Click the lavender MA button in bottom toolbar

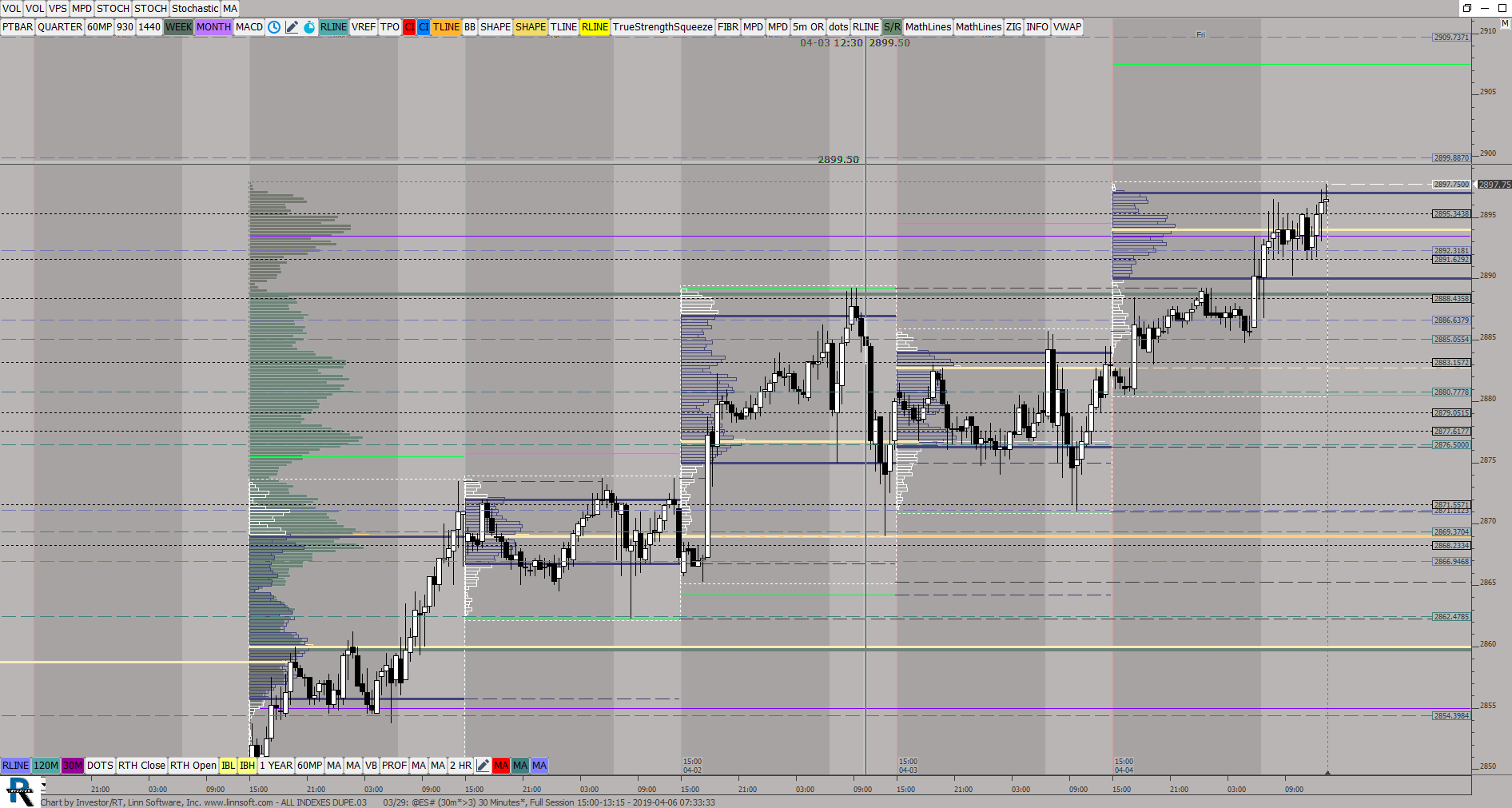(x=539, y=766)
